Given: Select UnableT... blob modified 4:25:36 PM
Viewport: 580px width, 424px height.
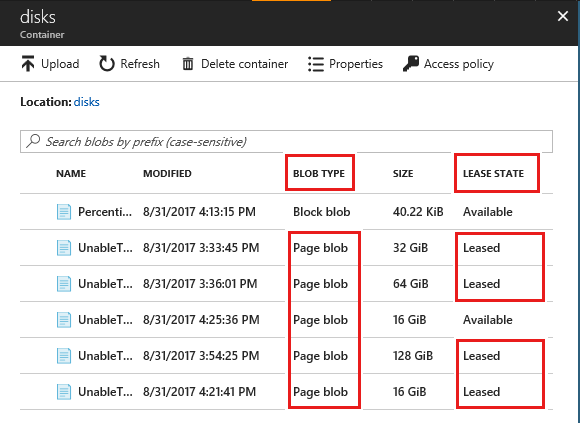Looking at the screenshot, I should pyautogui.click(x=105, y=320).
